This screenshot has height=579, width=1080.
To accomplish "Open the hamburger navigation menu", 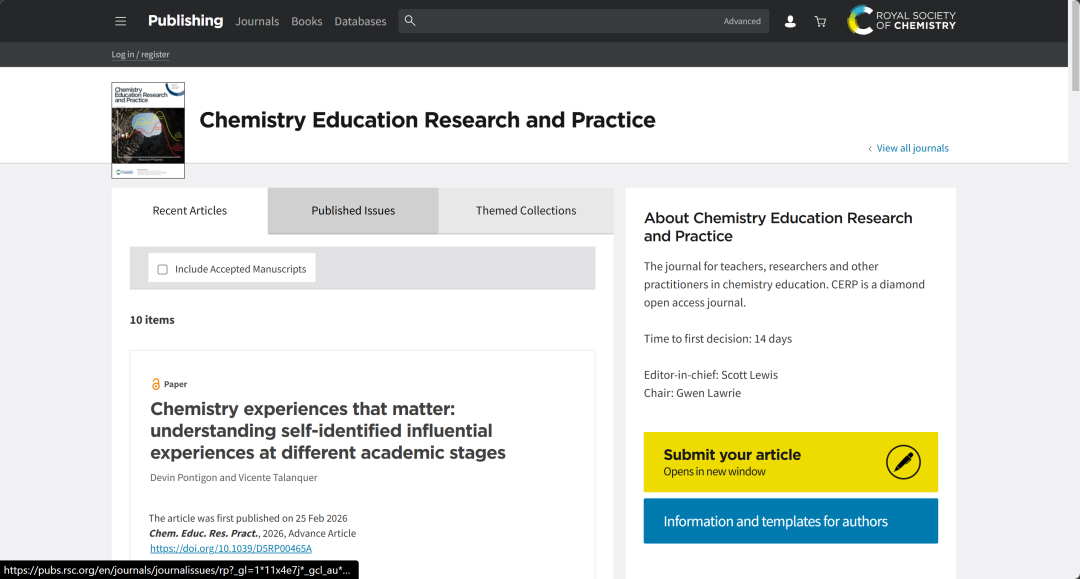I will (x=121, y=21).
